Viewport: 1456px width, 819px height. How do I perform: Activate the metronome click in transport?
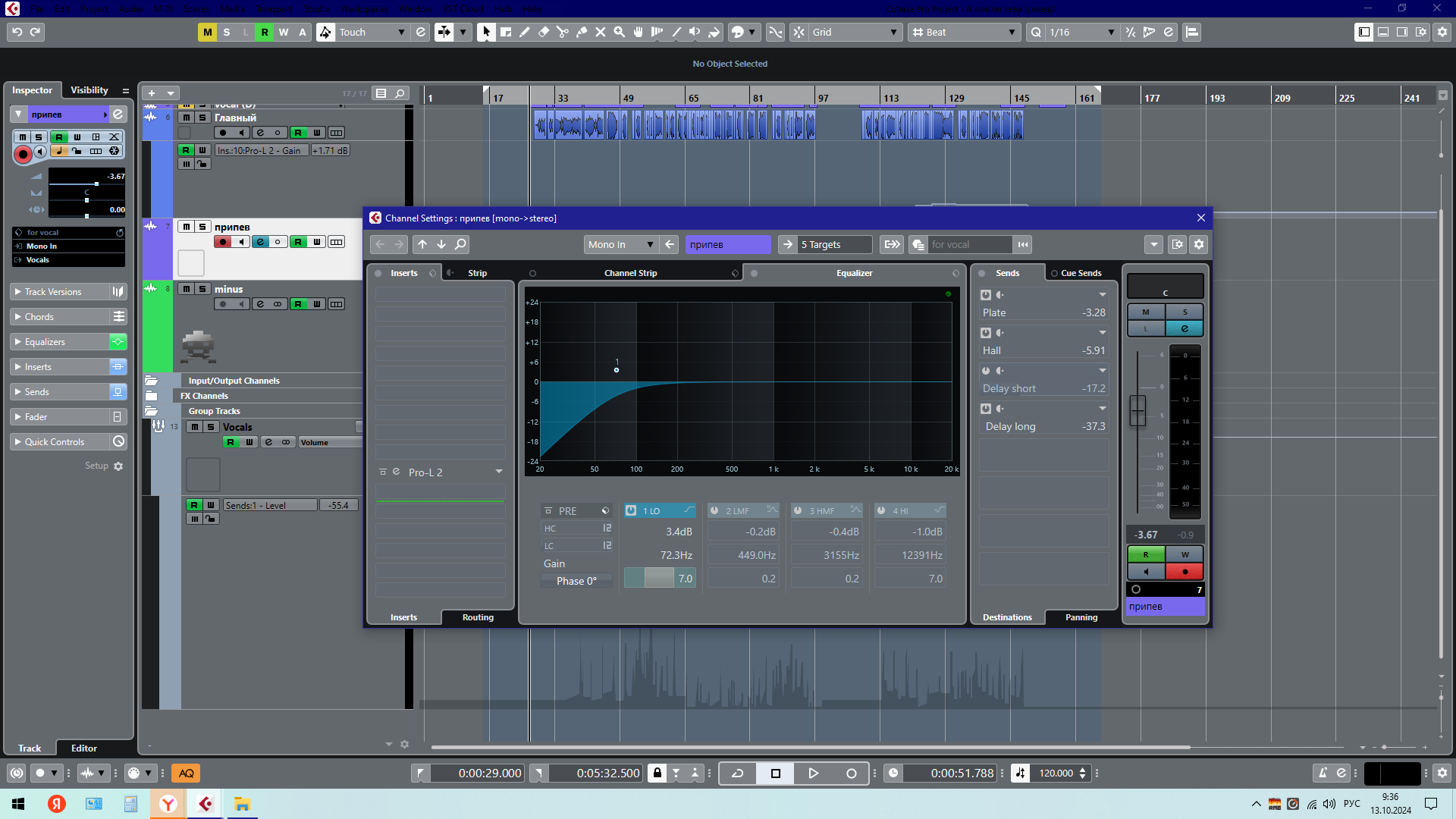click(x=1323, y=773)
